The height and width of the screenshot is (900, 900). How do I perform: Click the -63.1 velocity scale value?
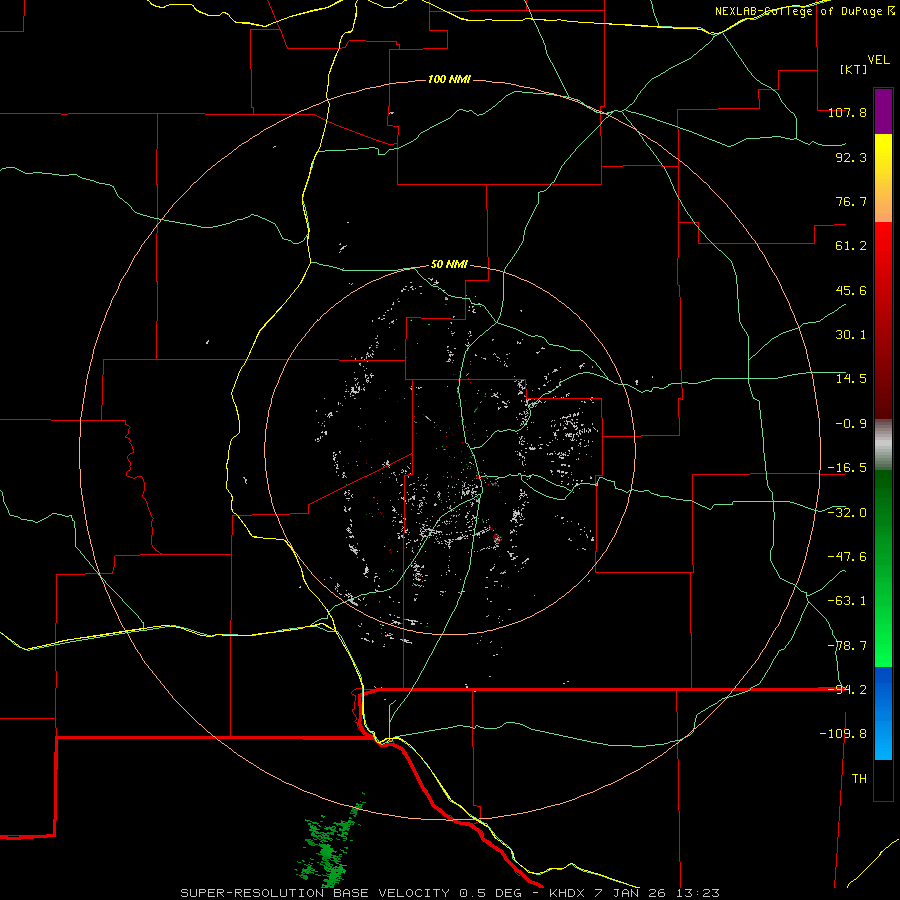847,601
